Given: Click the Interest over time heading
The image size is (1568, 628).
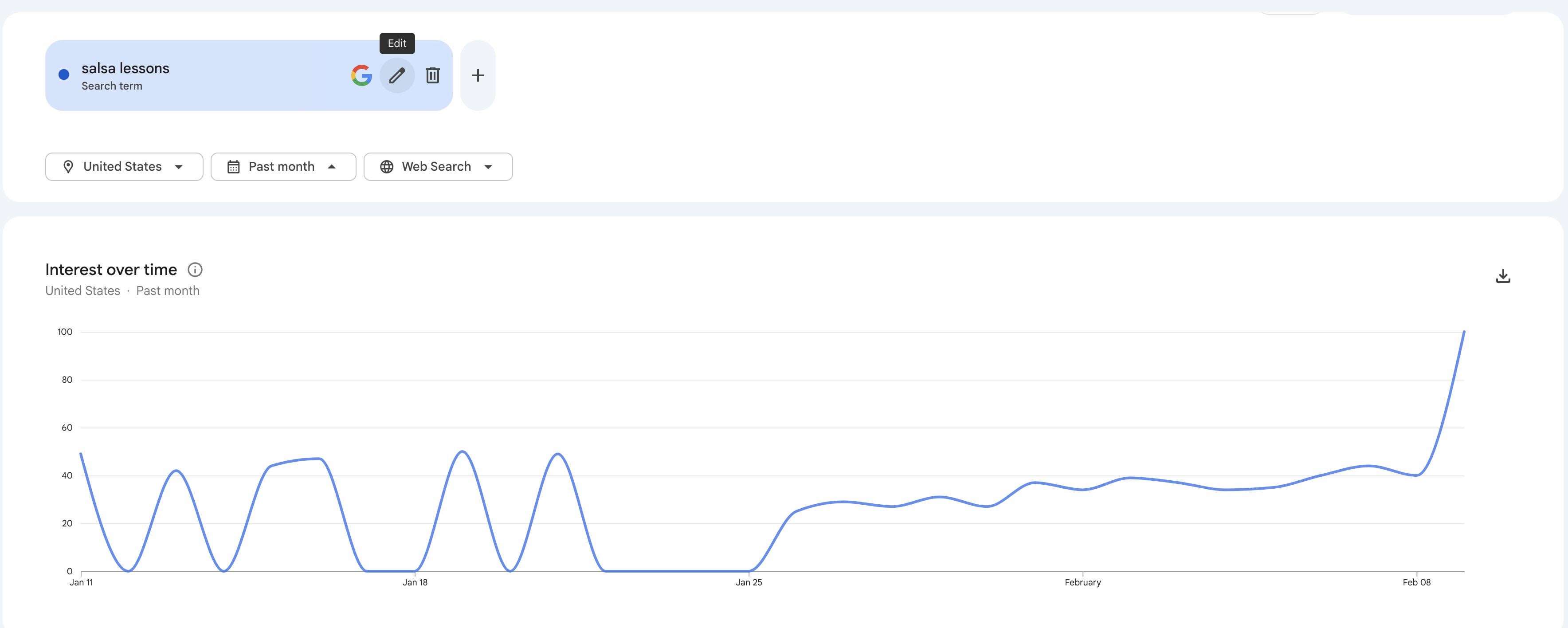Looking at the screenshot, I should 111,270.
